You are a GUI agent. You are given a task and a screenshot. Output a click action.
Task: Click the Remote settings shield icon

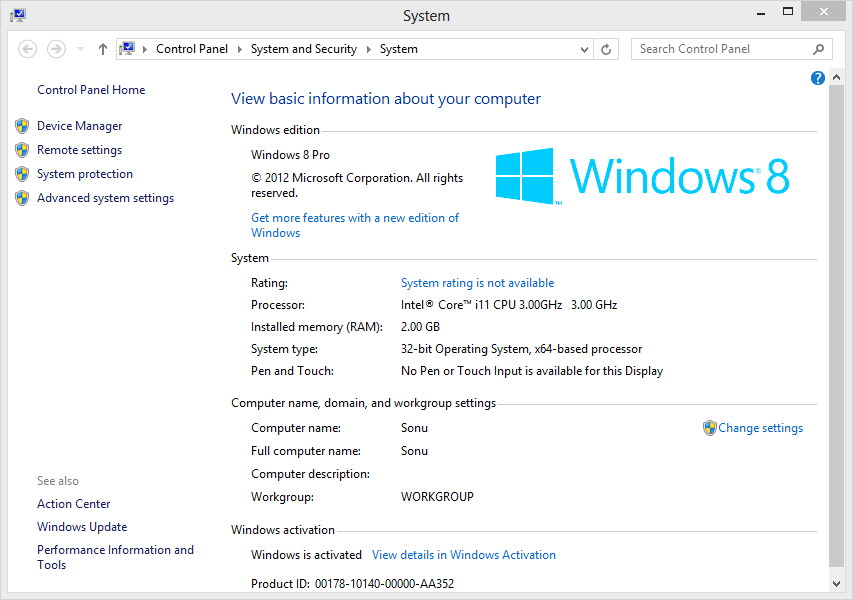[22, 149]
